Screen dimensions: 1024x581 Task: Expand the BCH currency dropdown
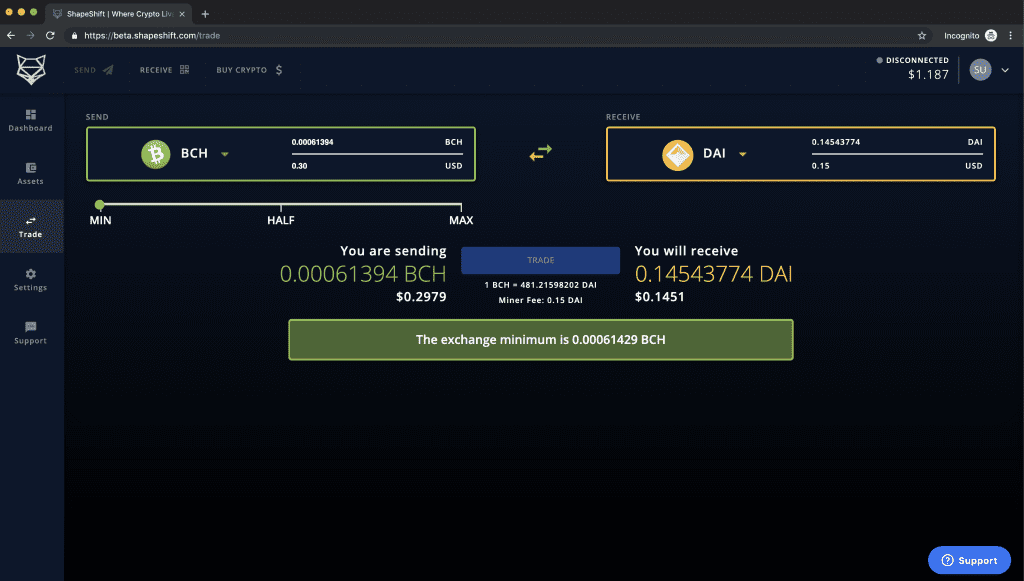click(x=225, y=154)
